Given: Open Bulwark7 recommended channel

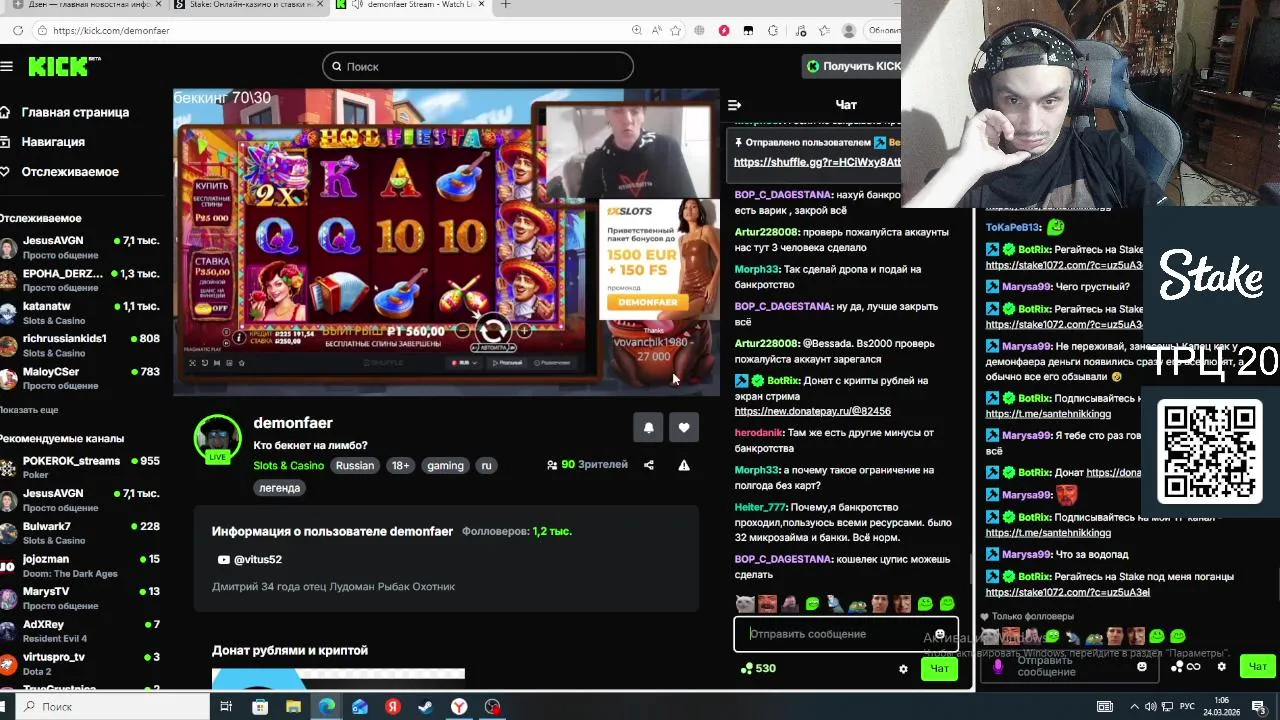Looking at the screenshot, I should pos(80,533).
